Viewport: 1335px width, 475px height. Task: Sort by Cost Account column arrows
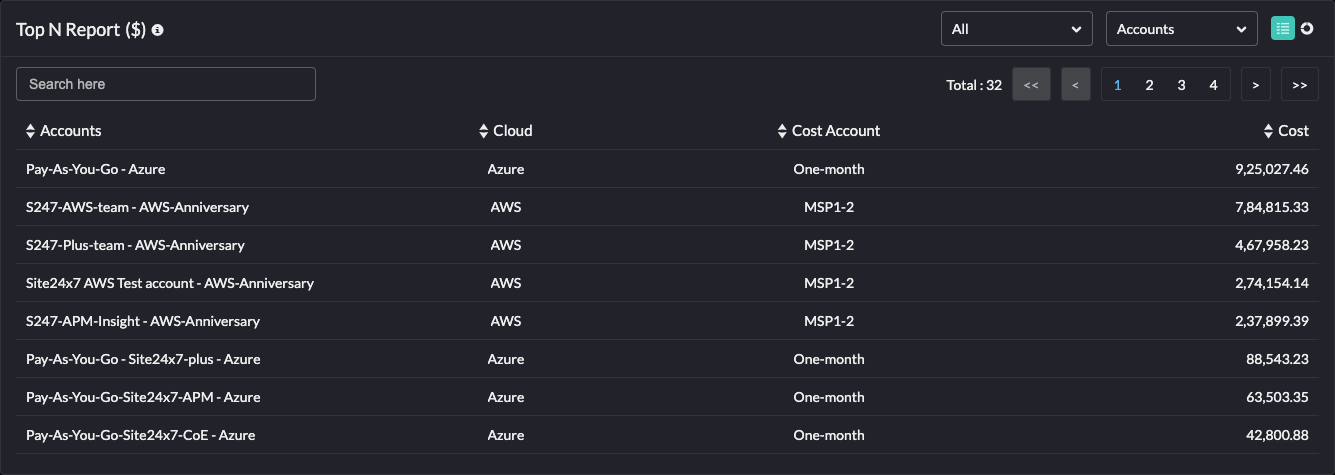coord(782,131)
